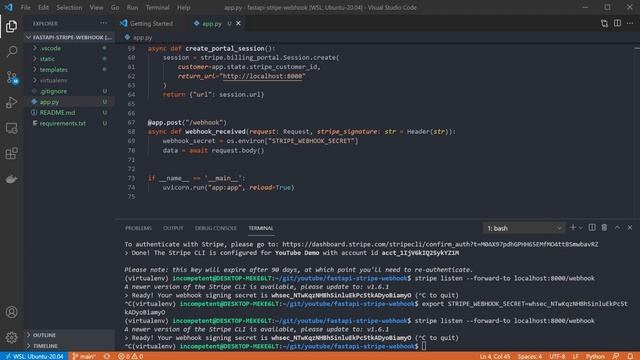The image size is (640, 360).
Task: Open errors and warnings status item
Action: (x=130, y=356)
